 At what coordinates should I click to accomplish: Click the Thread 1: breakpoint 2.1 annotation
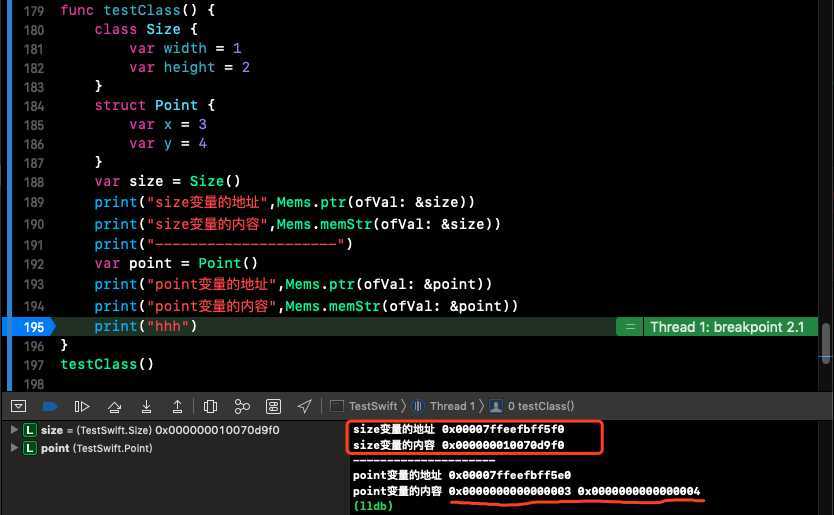pyautogui.click(x=727, y=327)
